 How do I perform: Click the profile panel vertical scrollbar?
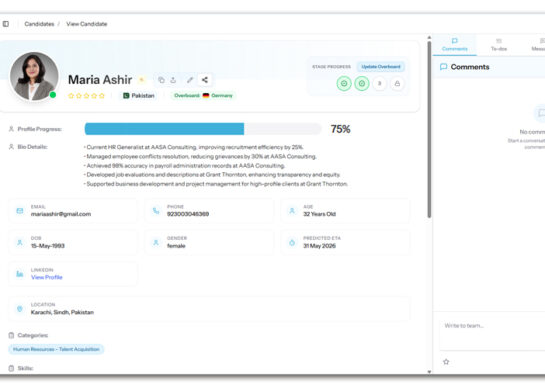click(x=429, y=129)
